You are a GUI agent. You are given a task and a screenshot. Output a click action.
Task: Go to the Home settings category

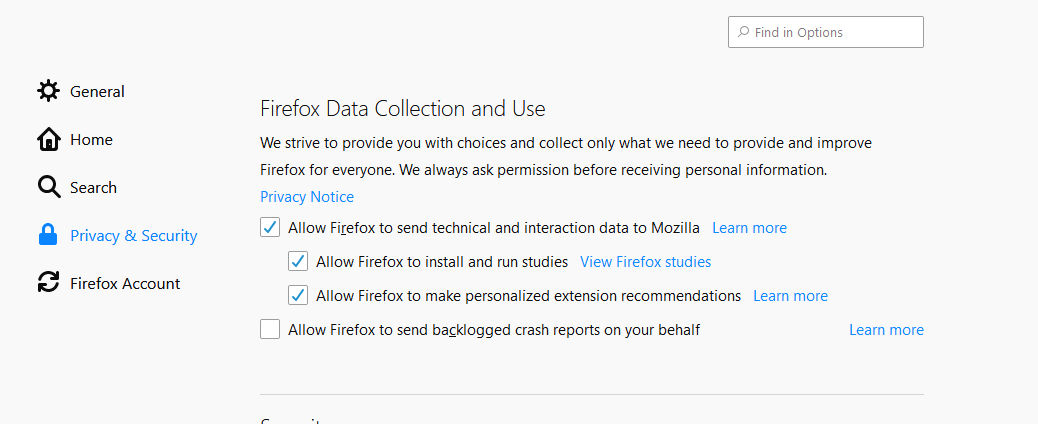[x=91, y=140]
